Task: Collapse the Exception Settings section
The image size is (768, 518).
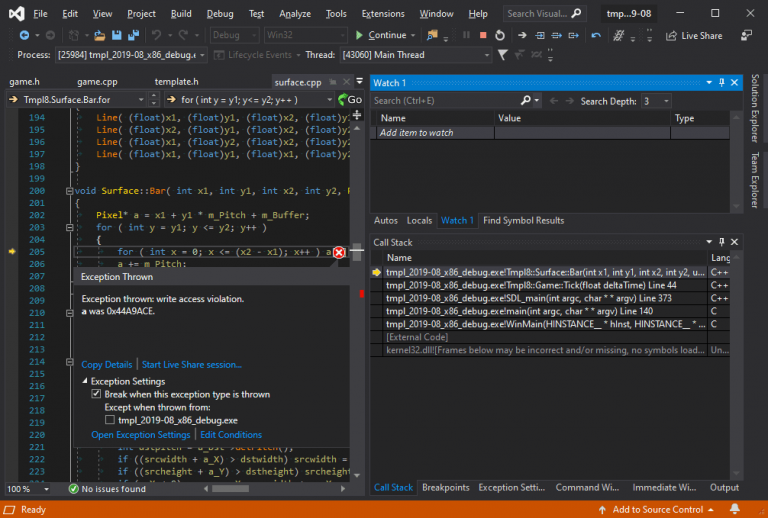Action: coord(85,381)
